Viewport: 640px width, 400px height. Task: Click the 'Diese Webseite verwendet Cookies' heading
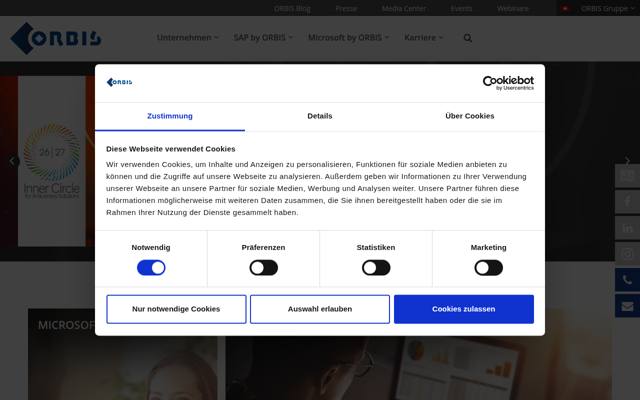tap(171, 149)
